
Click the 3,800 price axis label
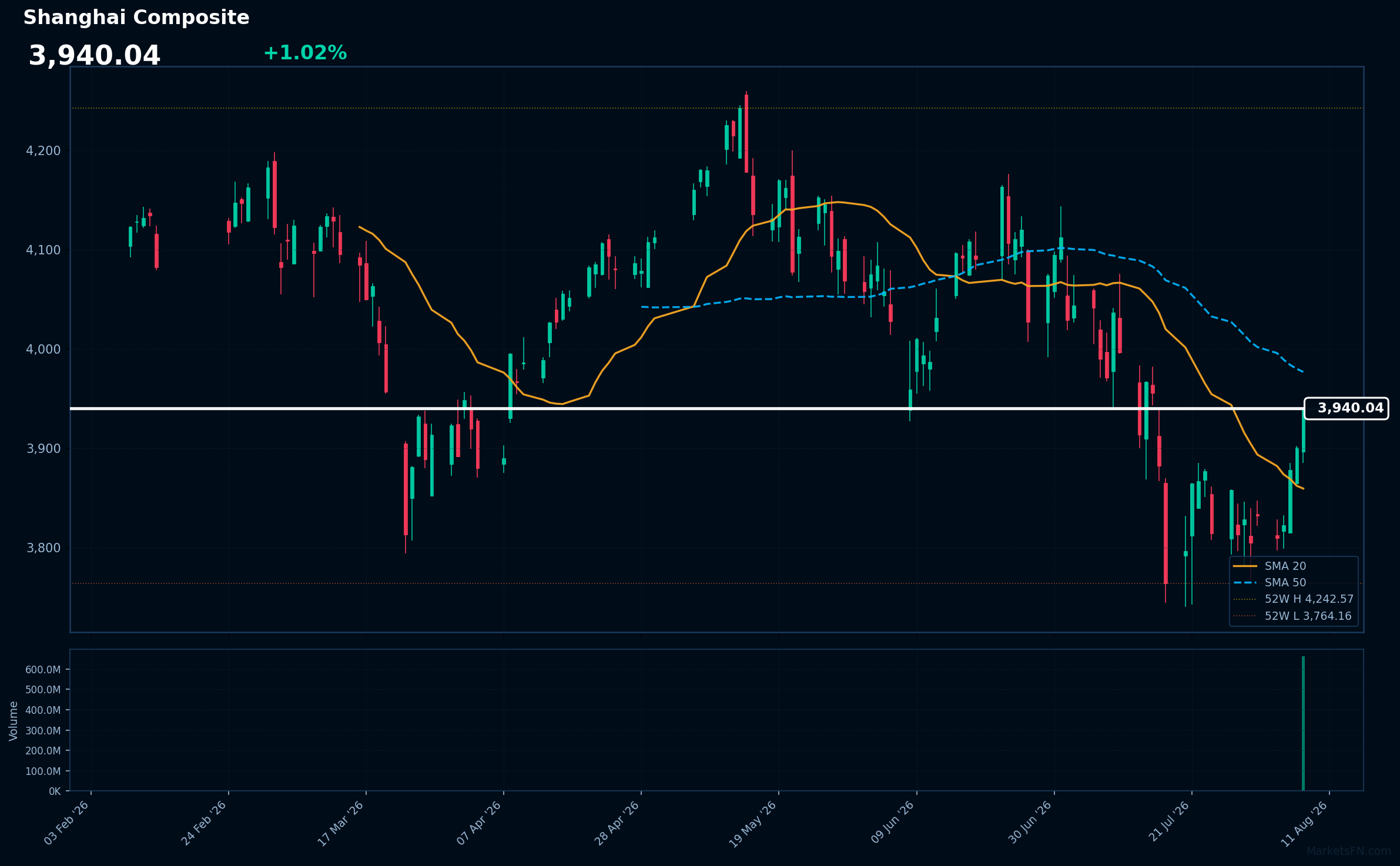click(x=43, y=548)
